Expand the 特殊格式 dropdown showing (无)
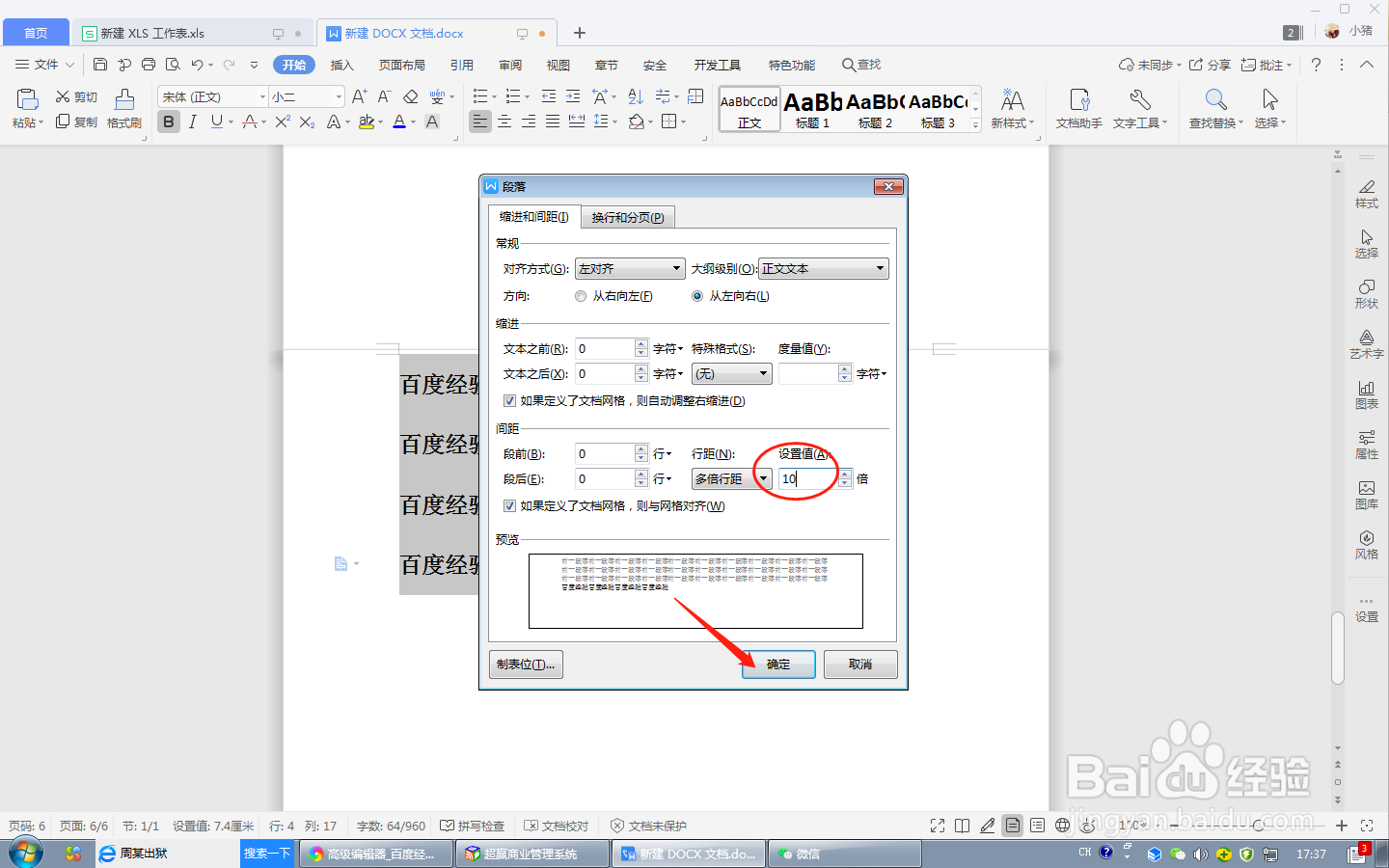The width and height of the screenshot is (1389, 868). pyautogui.click(x=732, y=373)
